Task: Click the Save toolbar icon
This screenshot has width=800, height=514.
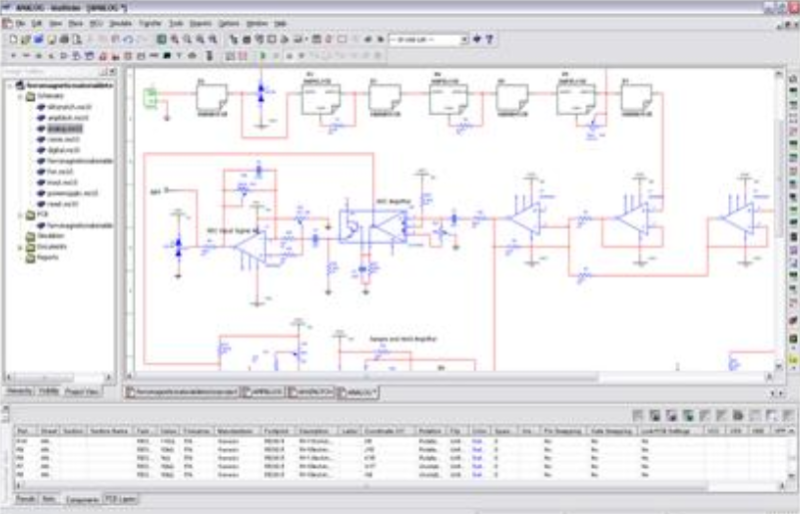Action: (51, 39)
